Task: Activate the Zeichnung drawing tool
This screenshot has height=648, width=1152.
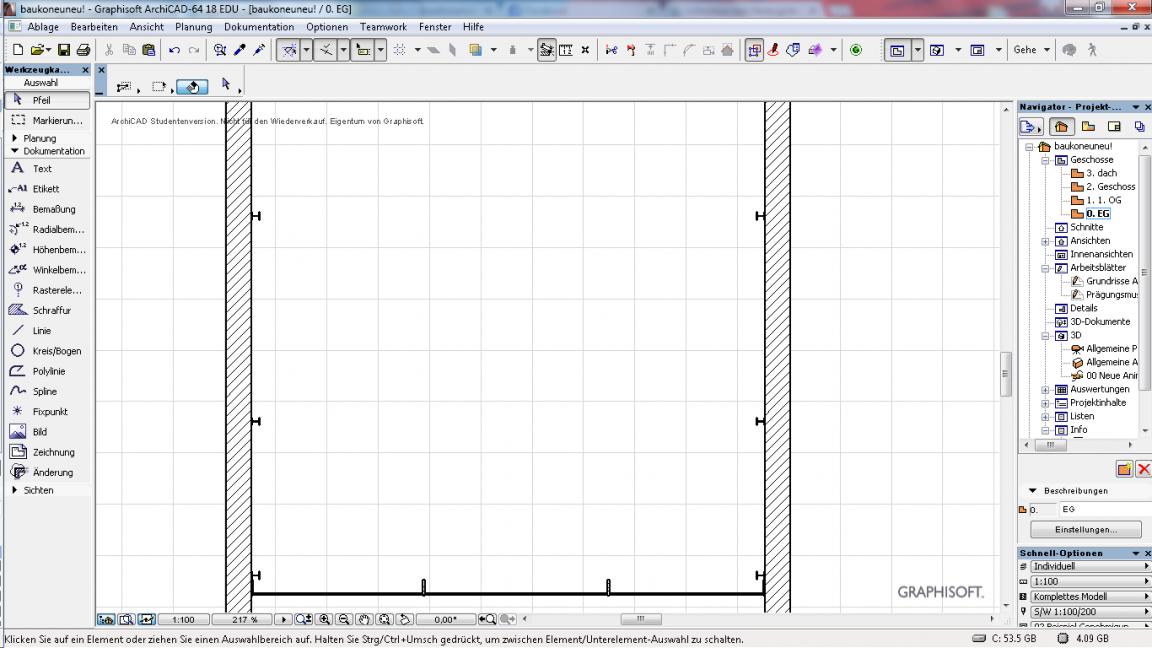Action: tap(47, 452)
